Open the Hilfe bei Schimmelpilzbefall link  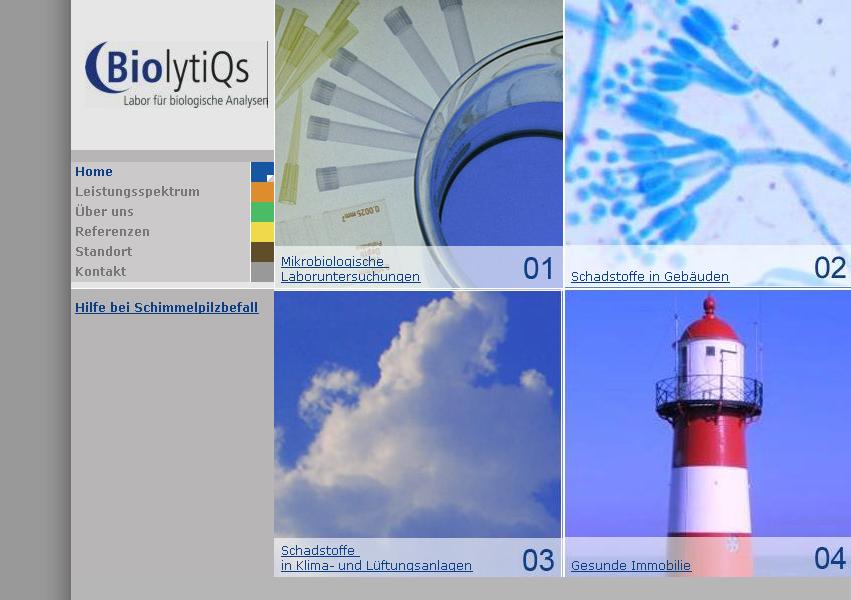coord(166,308)
